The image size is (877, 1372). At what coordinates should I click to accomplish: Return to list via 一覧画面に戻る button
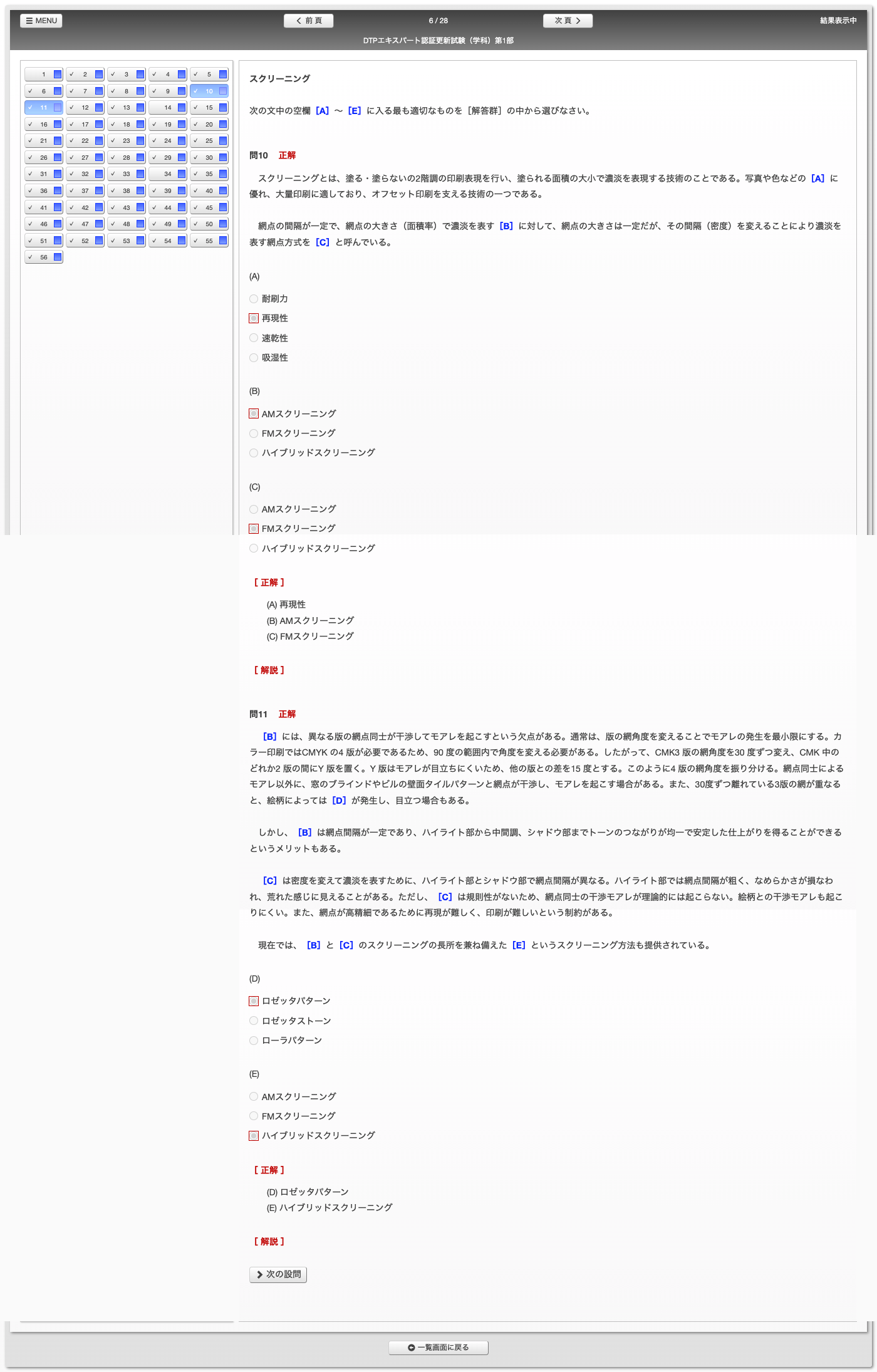438,1348
